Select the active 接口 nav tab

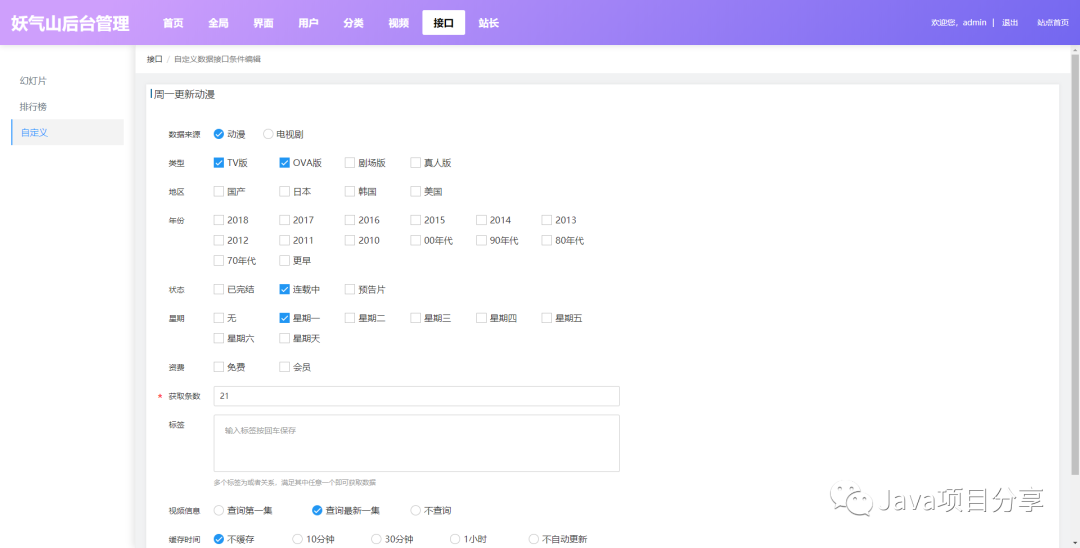[x=444, y=23]
